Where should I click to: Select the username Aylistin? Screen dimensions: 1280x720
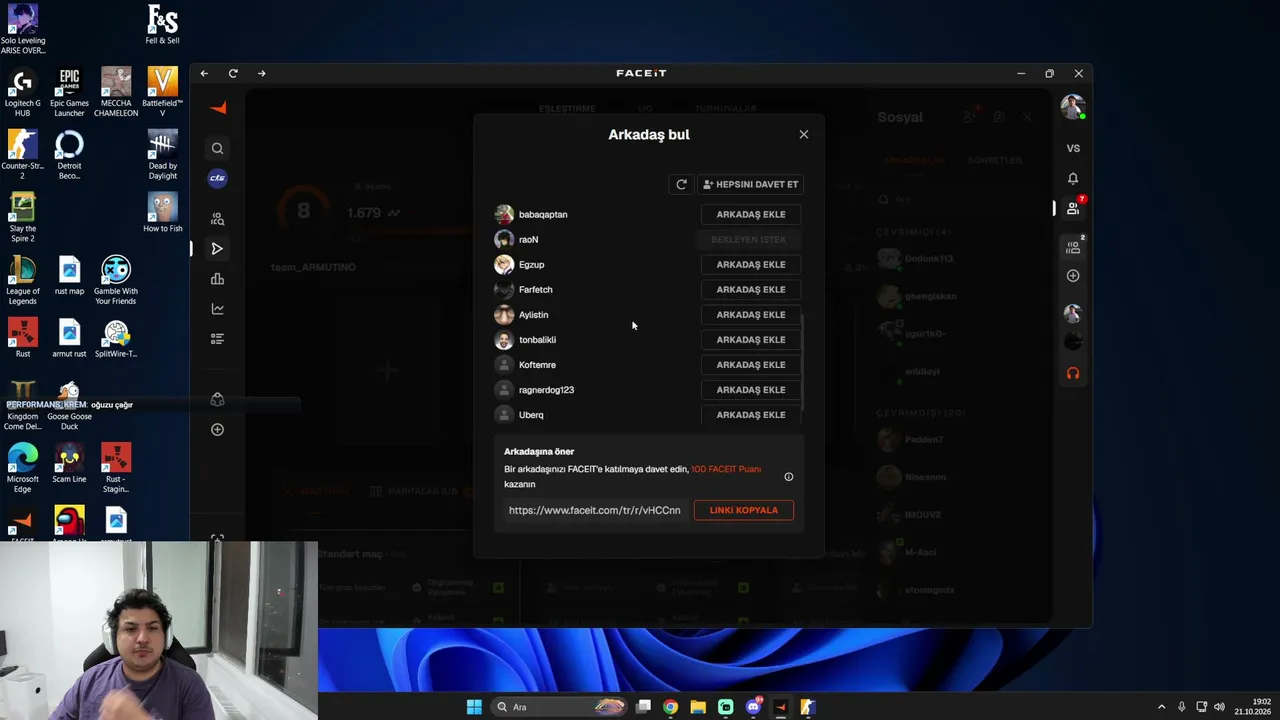pos(533,314)
